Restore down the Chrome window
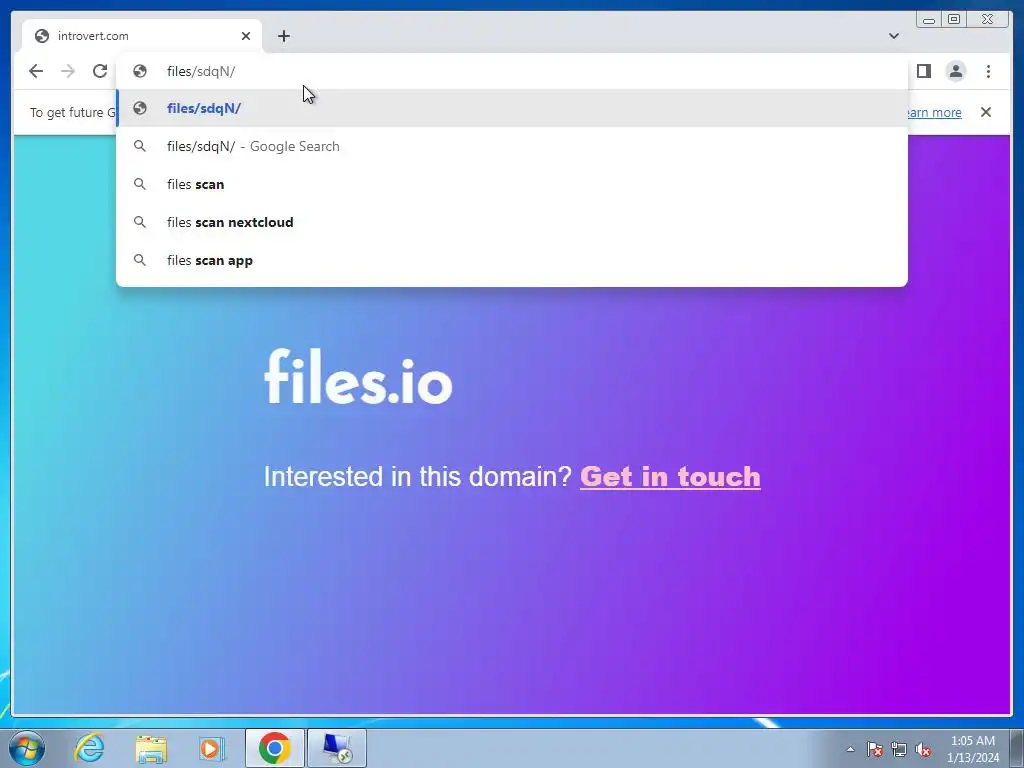 tap(954, 20)
